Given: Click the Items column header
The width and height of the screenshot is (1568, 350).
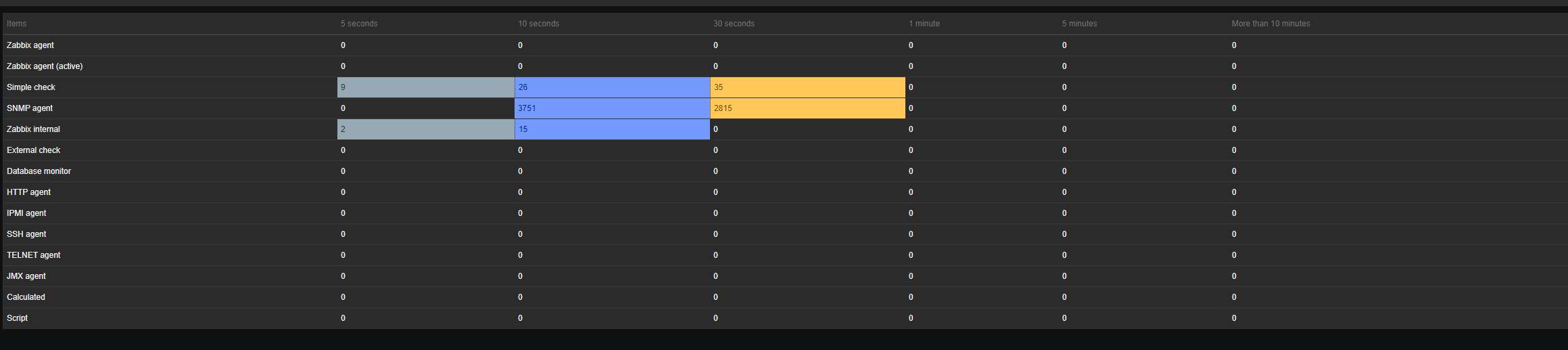Looking at the screenshot, I should pos(17,24).
